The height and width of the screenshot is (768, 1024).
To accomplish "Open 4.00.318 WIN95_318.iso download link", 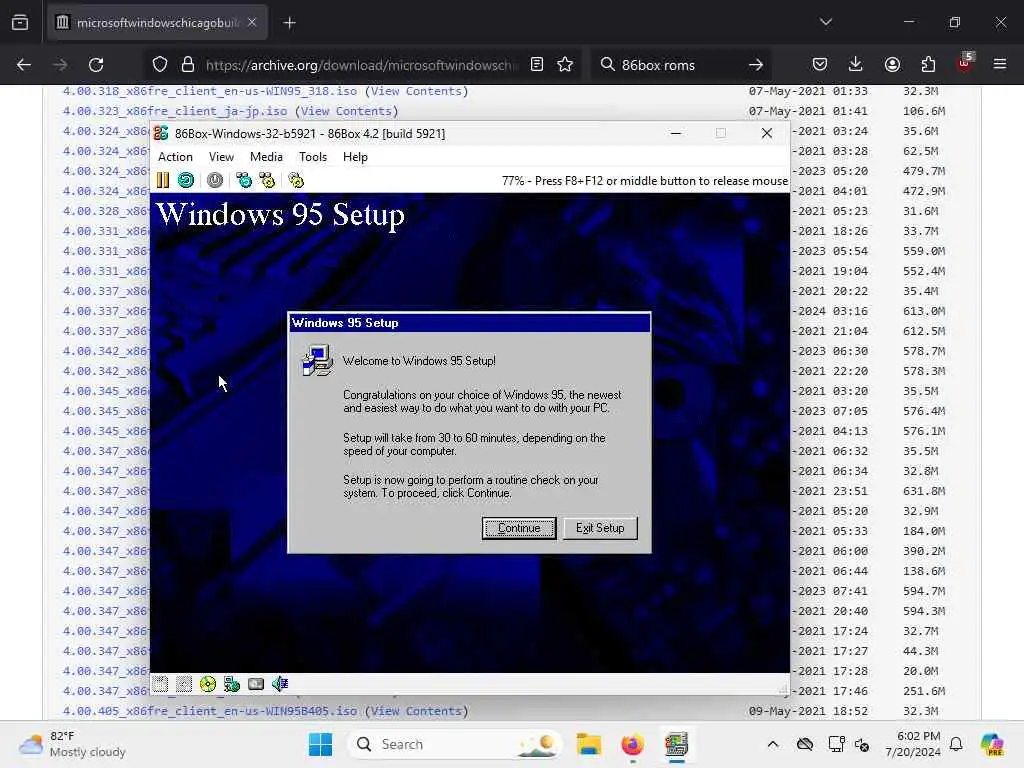I will point(210,91).
